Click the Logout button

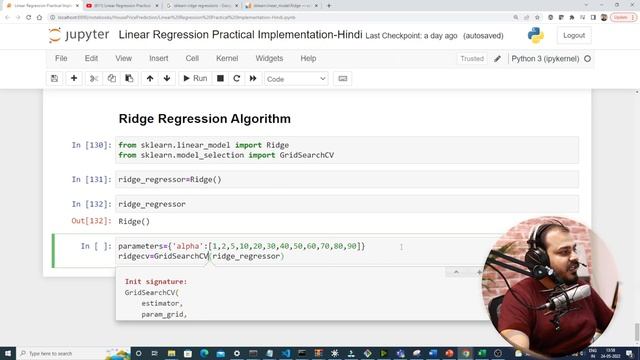[574, 36]
